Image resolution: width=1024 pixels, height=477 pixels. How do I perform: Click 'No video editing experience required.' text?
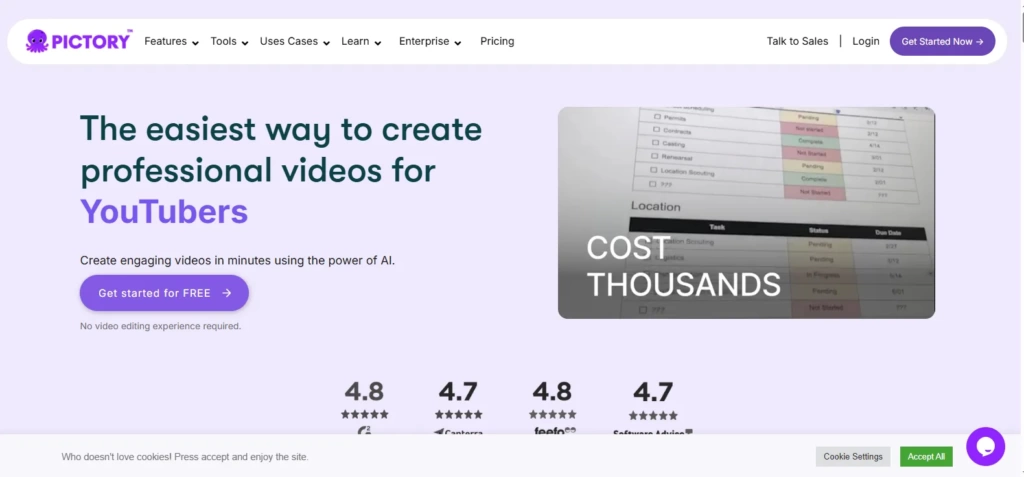tap(161, 325)
